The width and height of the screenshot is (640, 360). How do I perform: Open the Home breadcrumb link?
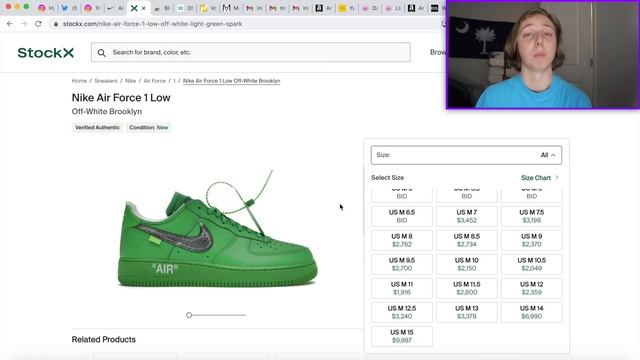tap(79, 81)
